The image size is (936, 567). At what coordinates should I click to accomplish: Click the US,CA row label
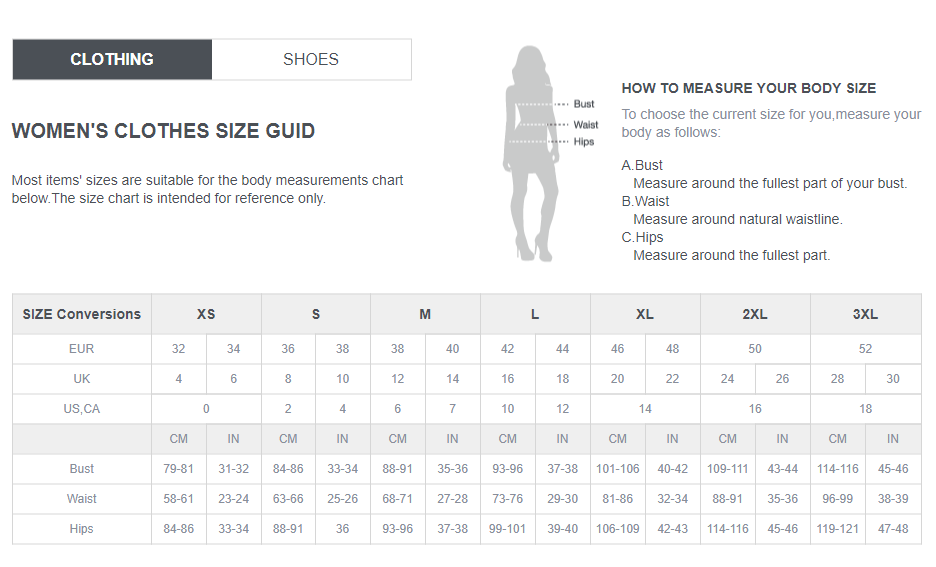tap(82, 409)
